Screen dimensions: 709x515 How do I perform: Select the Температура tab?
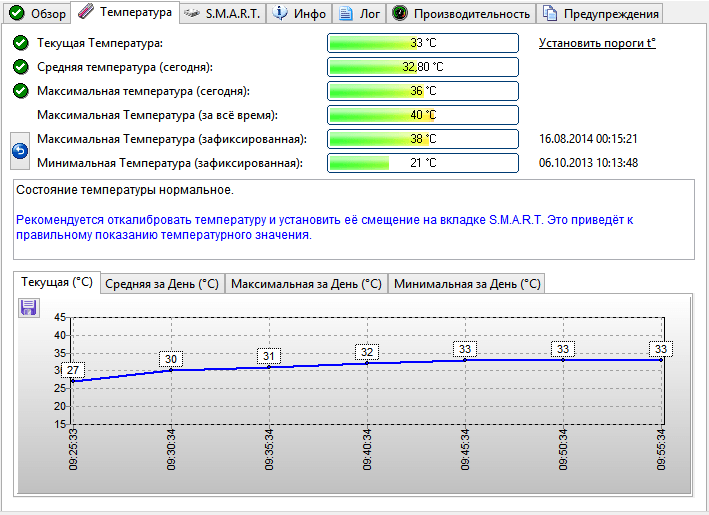click(126, 12)
